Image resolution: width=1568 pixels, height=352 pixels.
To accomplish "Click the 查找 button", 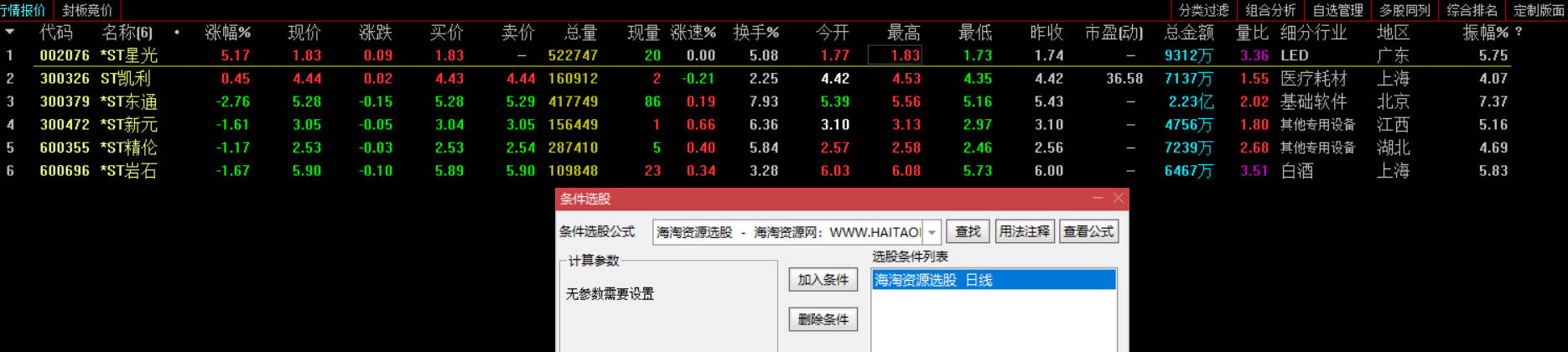I will point(968,231).
